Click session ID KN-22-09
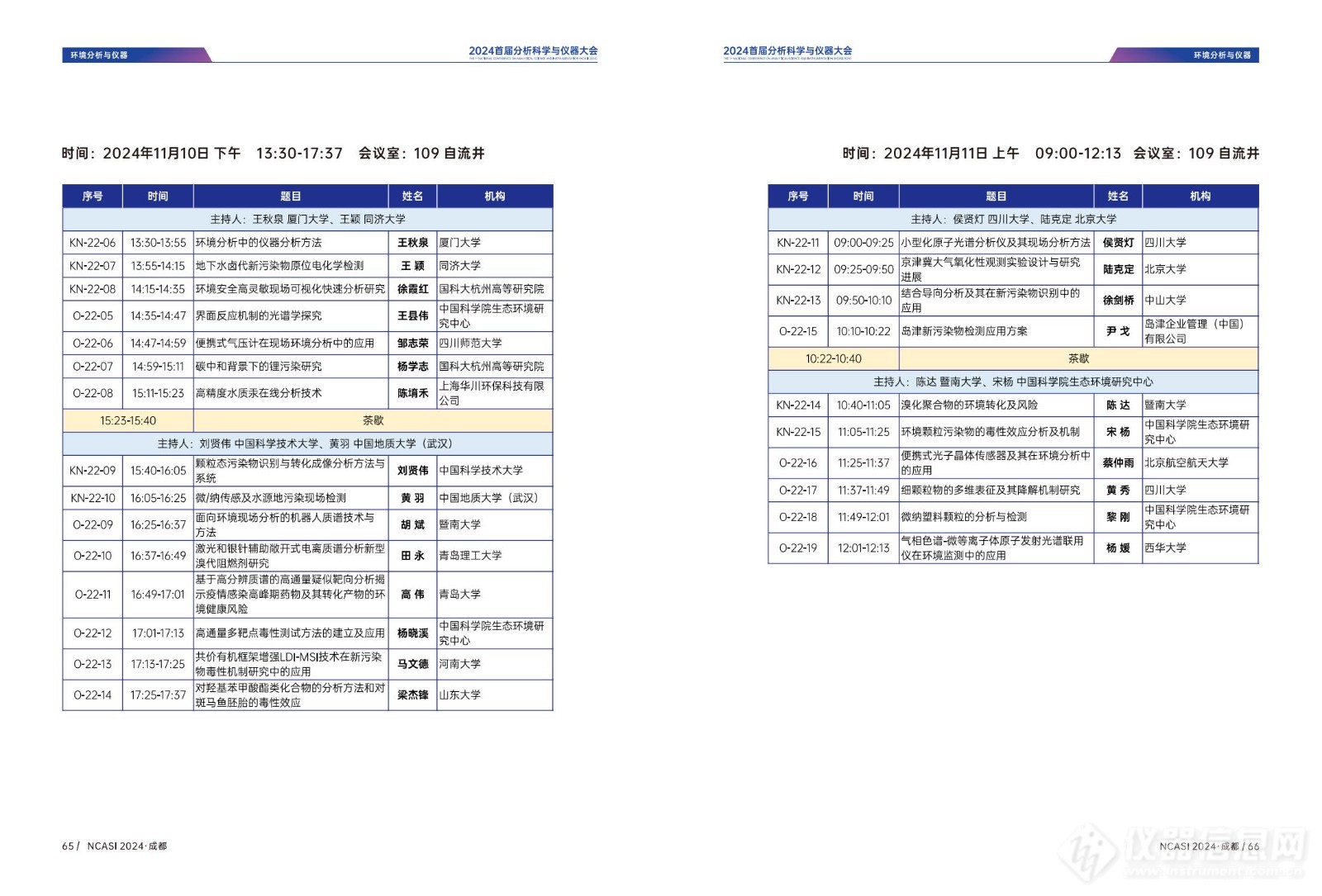Screen dimensions: 1322x896 coord(93,471)
